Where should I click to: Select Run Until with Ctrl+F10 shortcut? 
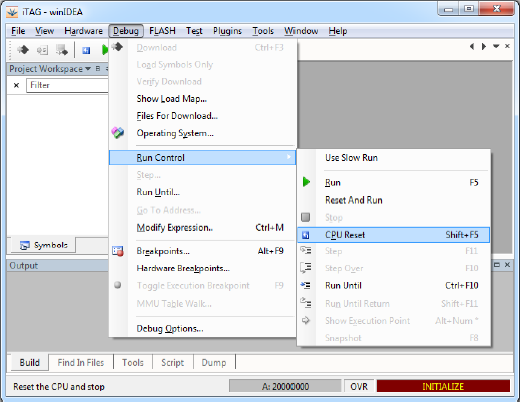pos(394,286)
